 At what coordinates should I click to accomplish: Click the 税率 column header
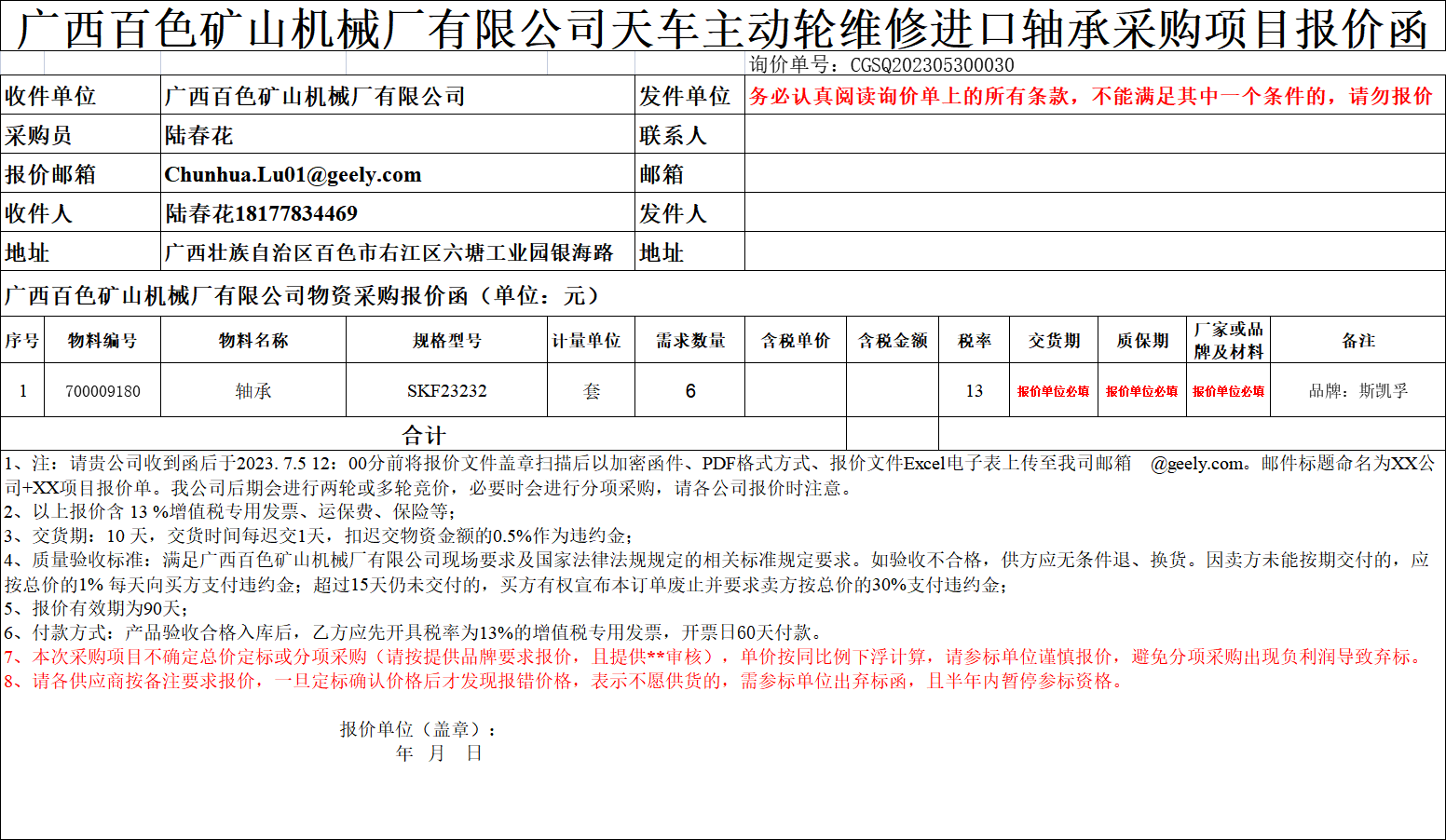[975, 340]
